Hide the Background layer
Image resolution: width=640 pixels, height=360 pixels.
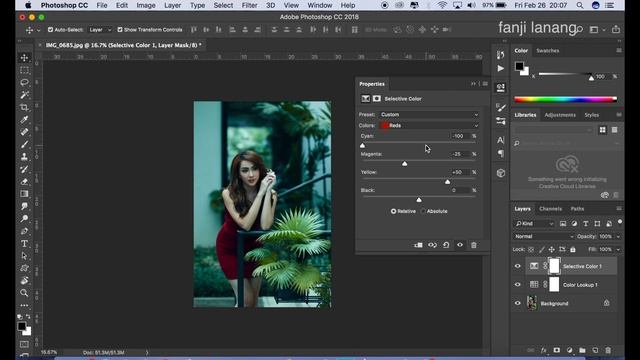click(518, 303)
